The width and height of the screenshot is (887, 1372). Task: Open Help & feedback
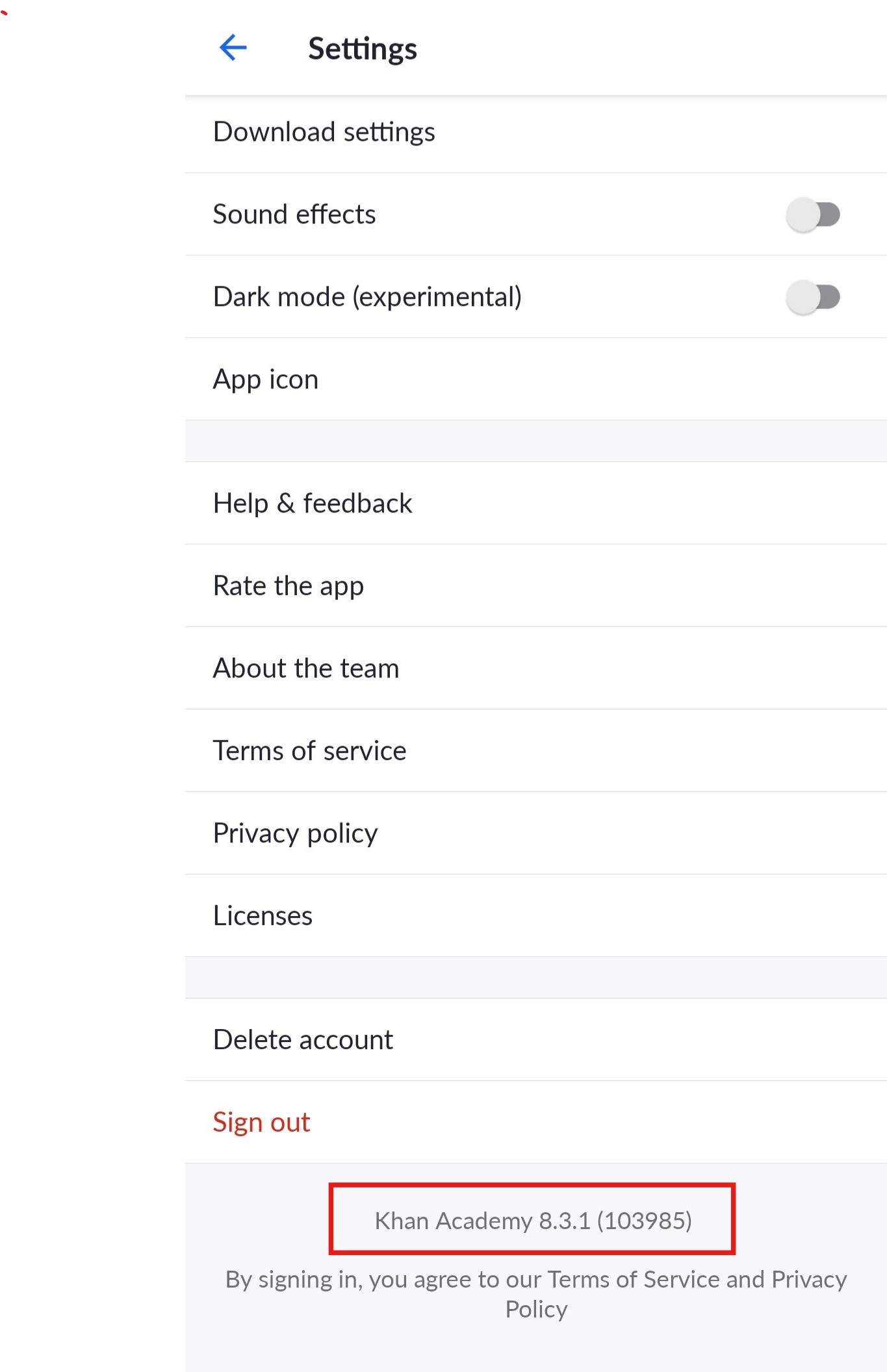pyautogui.click(x=536, y=503)
